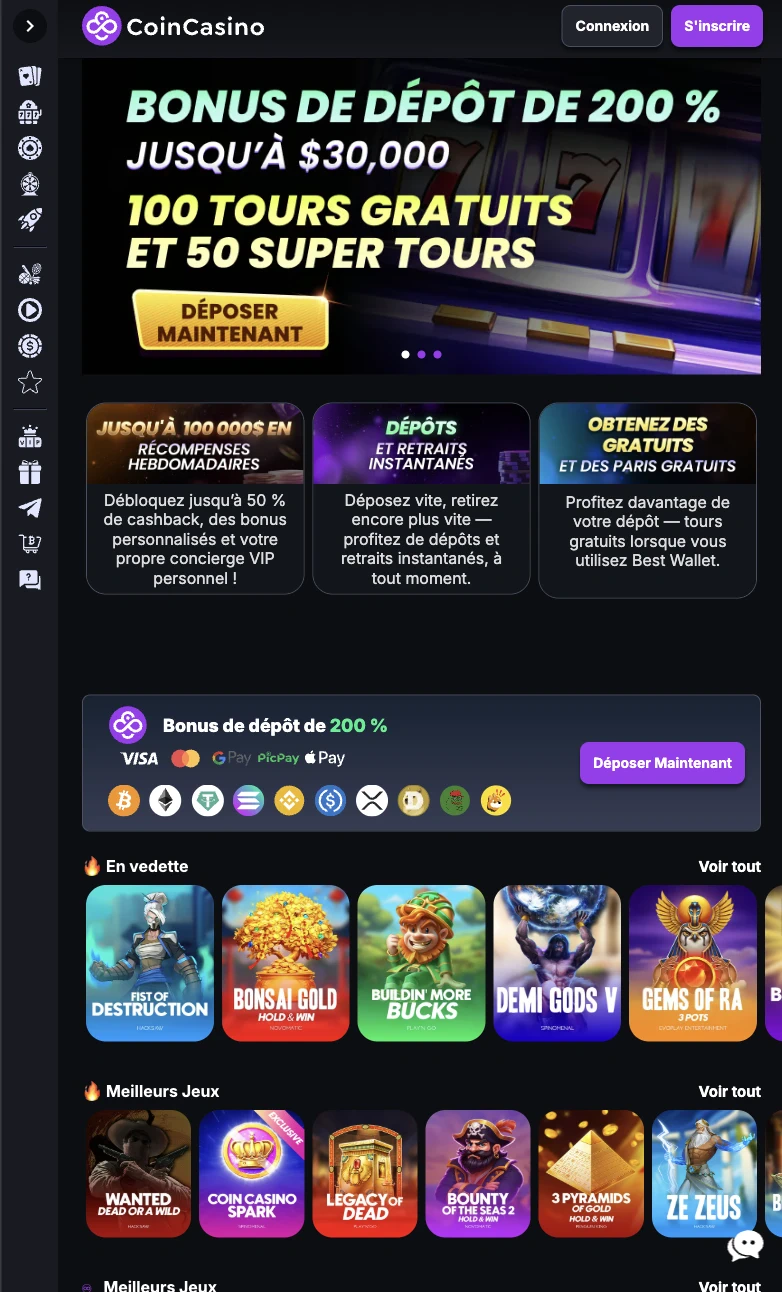Select the second banner carousel dot
The width and height of the screenshot is (782, 1292).
pyautogui.click(x=421, y=354)
